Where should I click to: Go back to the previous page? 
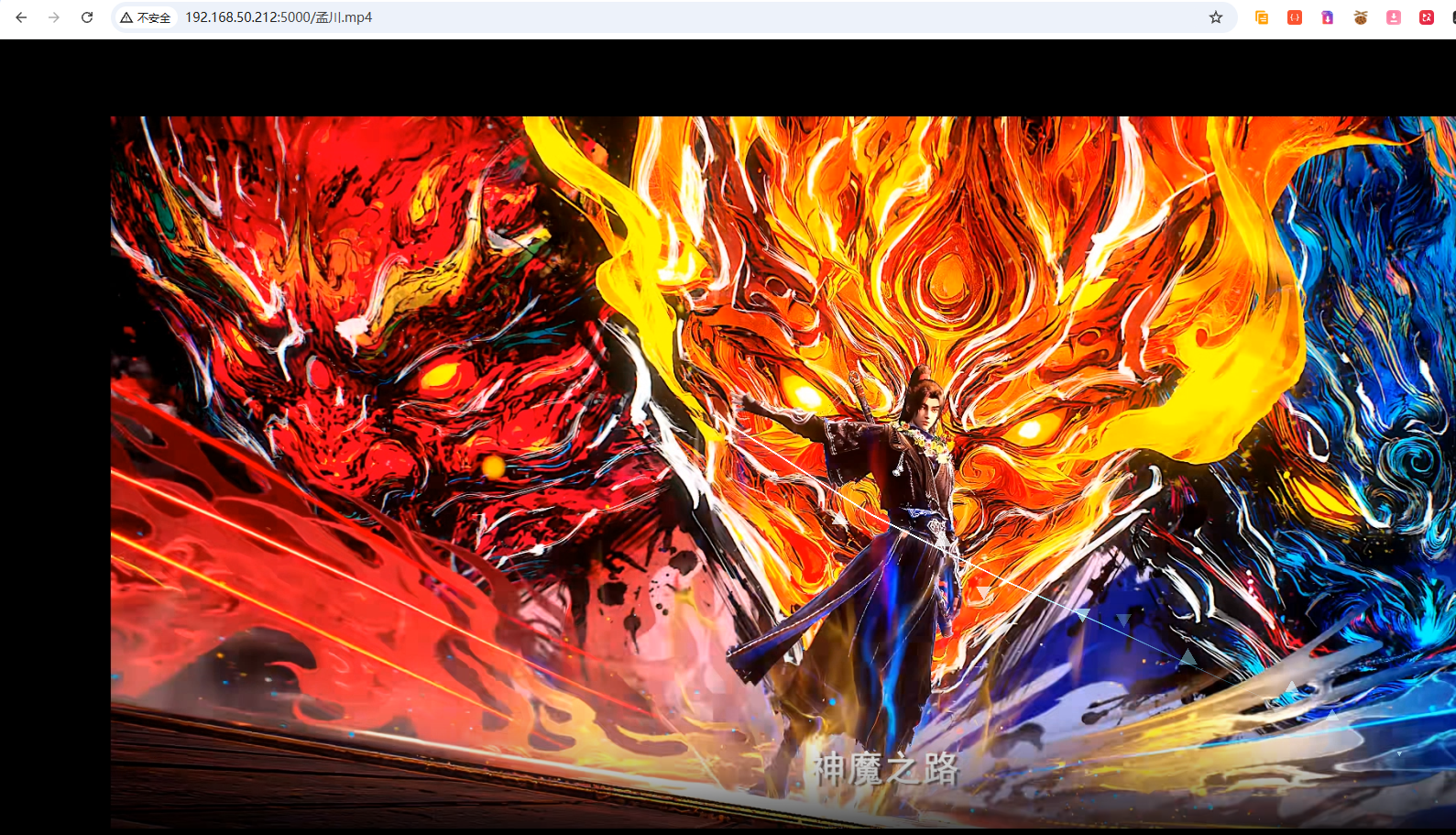point(21,17)
